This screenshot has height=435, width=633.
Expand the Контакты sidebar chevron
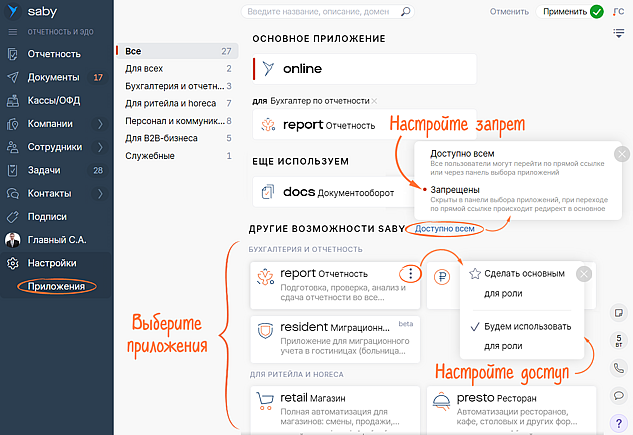point(100,192)
